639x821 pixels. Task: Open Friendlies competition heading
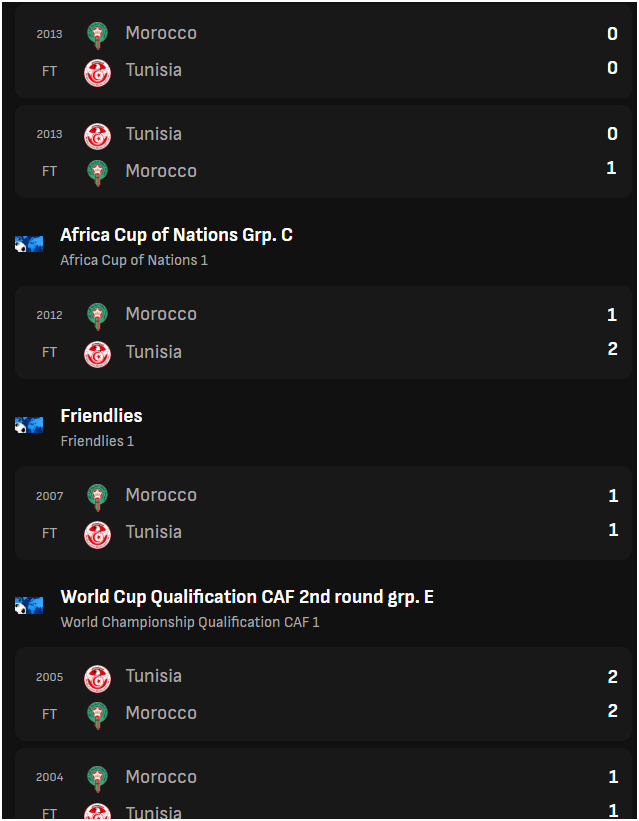click(x=102, y=416)
